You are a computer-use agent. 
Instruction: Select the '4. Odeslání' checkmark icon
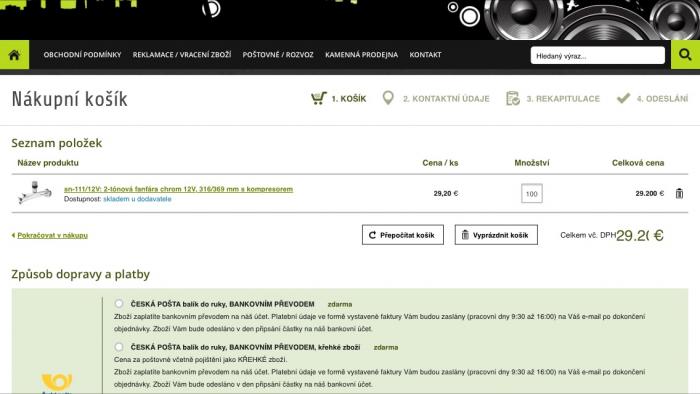pyautogui.click(x=623, y=98)
